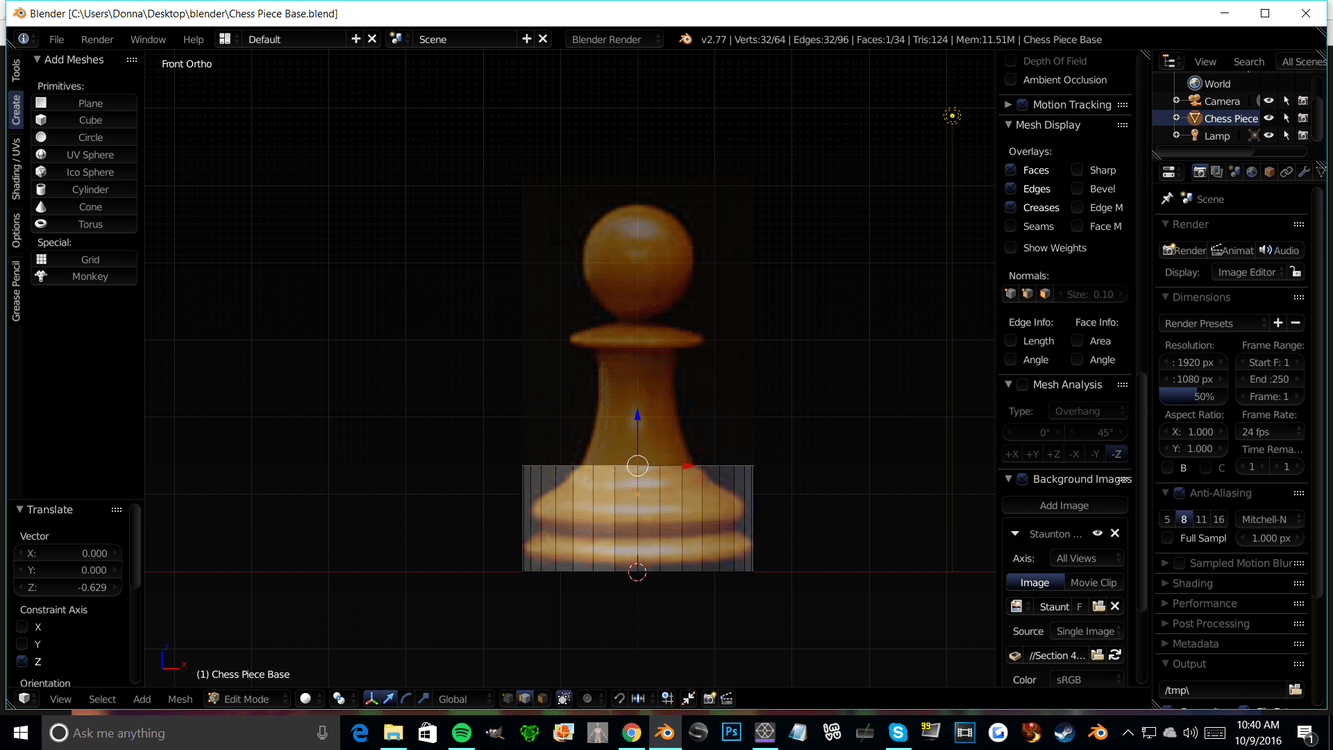The width and height of the screenshot is (1333, 750).
Task: Toggle proportional editing in viewport header
Action: (x=588, y=699)
